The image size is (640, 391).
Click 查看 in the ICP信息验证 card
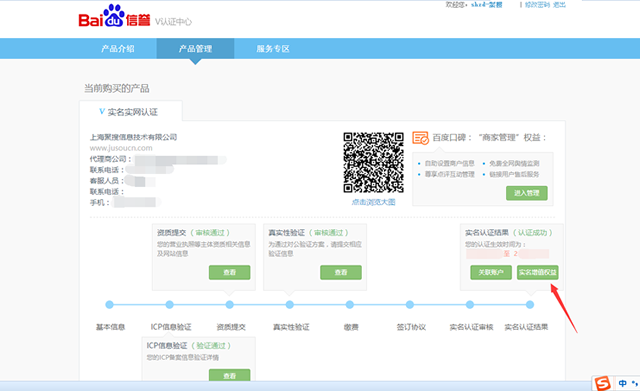click(x=229, y=375)
